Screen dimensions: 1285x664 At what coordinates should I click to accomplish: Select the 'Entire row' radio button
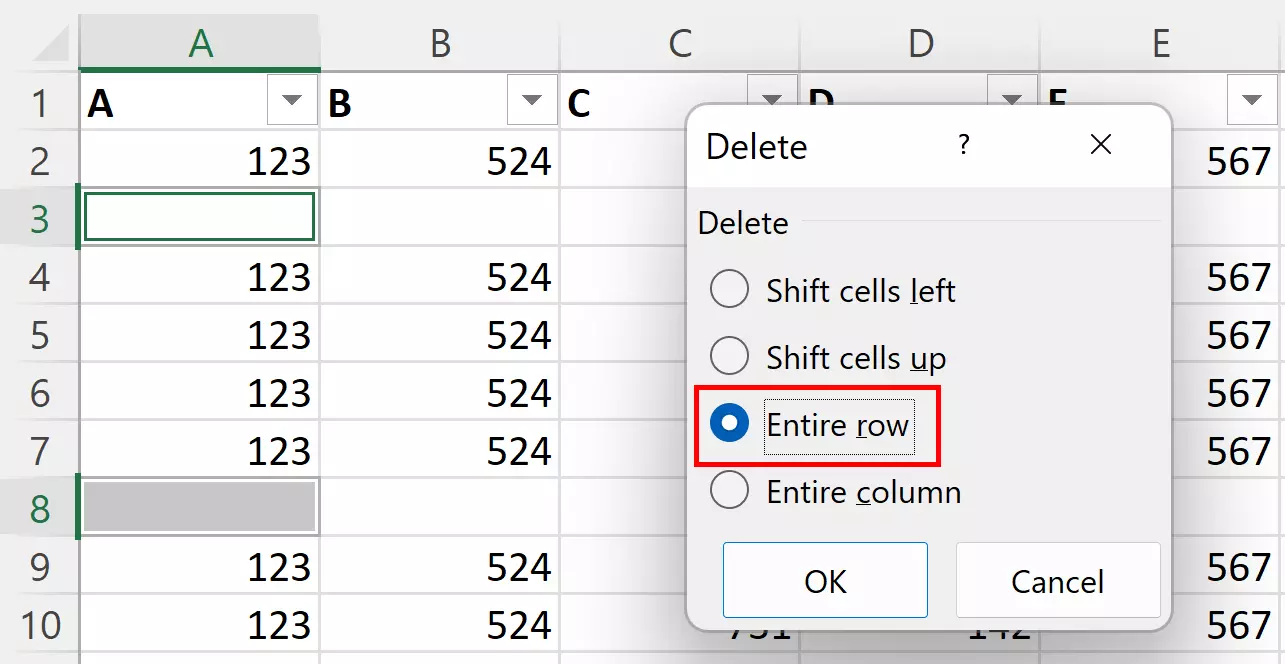(x=729, y=425)
